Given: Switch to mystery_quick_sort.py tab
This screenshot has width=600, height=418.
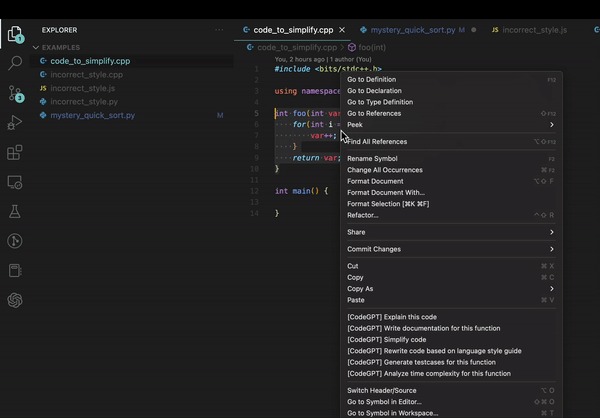Looking at the screenshot, I should pos(413,30).
